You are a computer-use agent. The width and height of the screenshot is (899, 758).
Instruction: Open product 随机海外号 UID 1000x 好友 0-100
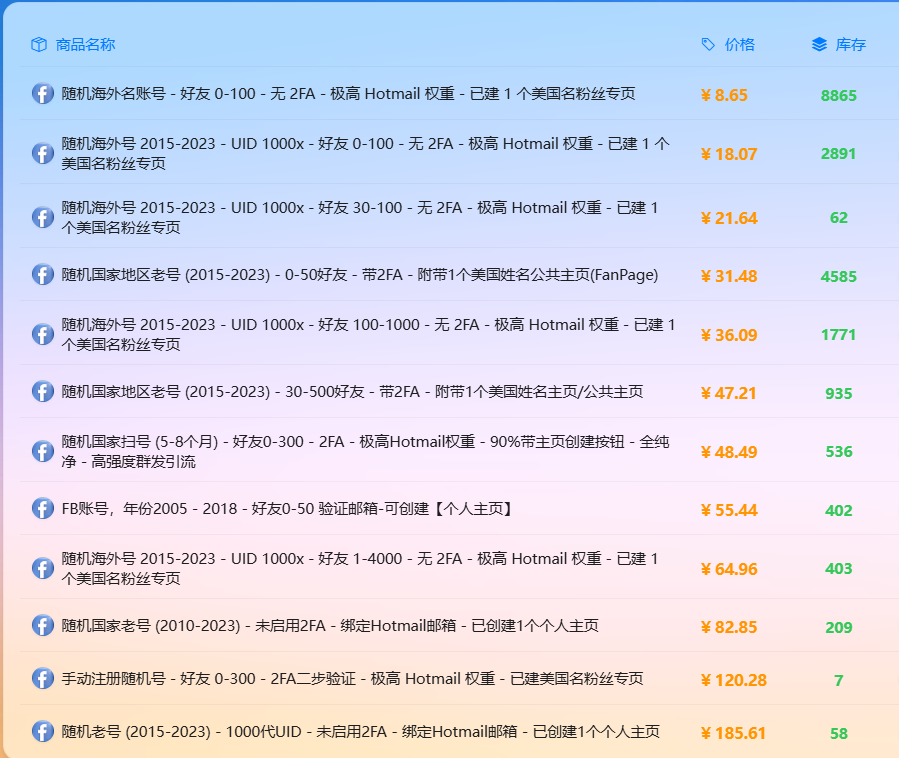365,153
